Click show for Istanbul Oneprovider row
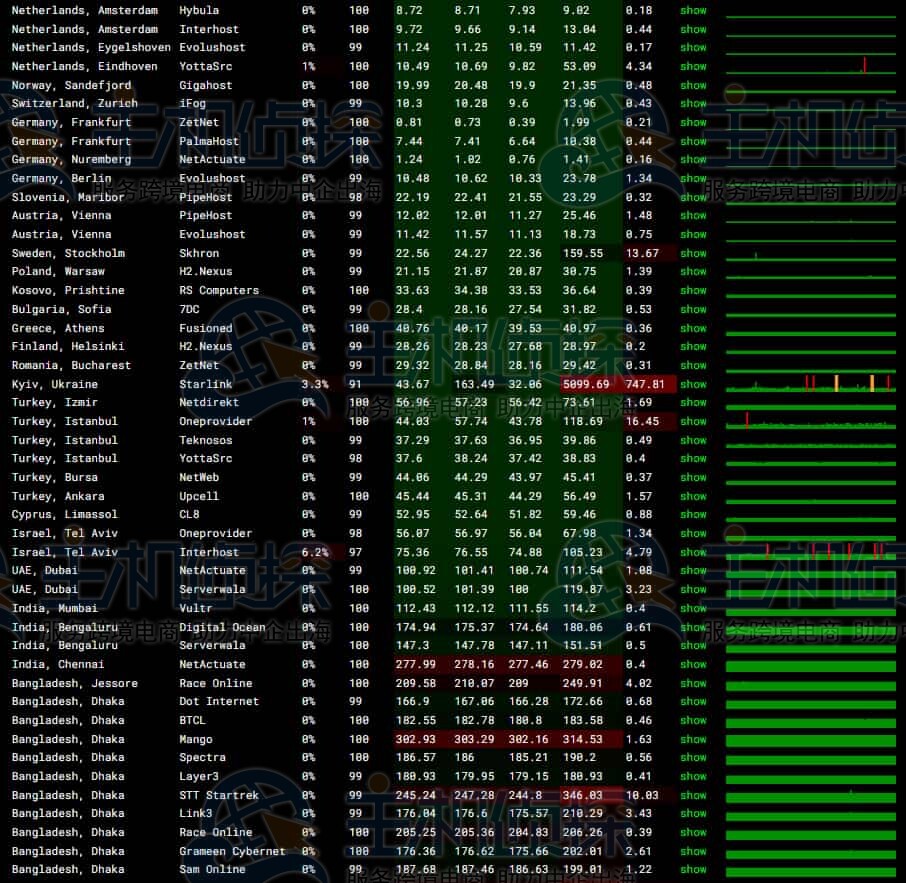 click(x=693, y=422)
